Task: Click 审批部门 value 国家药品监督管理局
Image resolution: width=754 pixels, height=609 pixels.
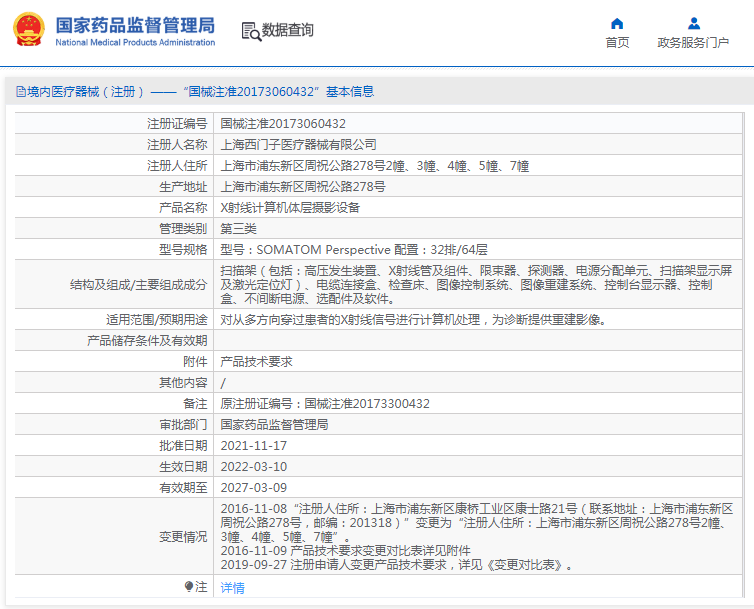Action: pyautogui.click(x=274, y=425)
